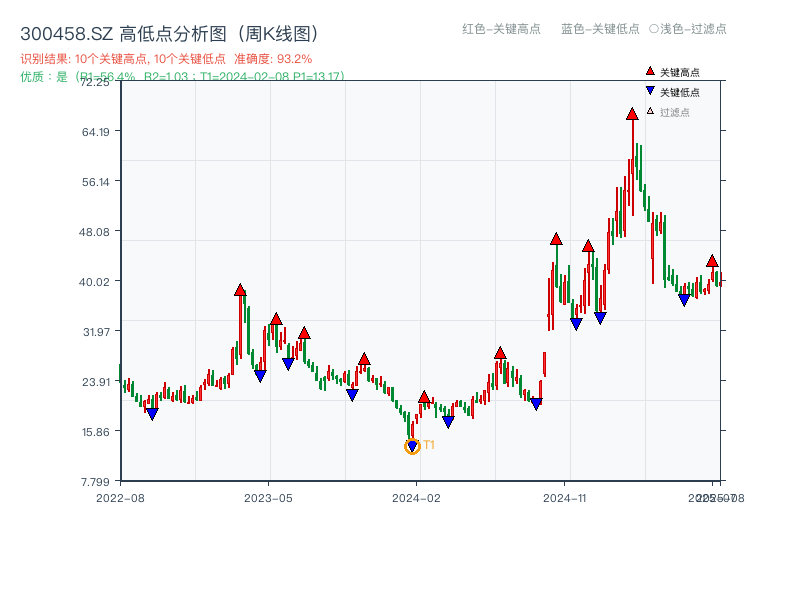The width and height of the screenshot is (800, 600).
Task: Click the 2022-08 x-axis date label
Action: (120, 498)
